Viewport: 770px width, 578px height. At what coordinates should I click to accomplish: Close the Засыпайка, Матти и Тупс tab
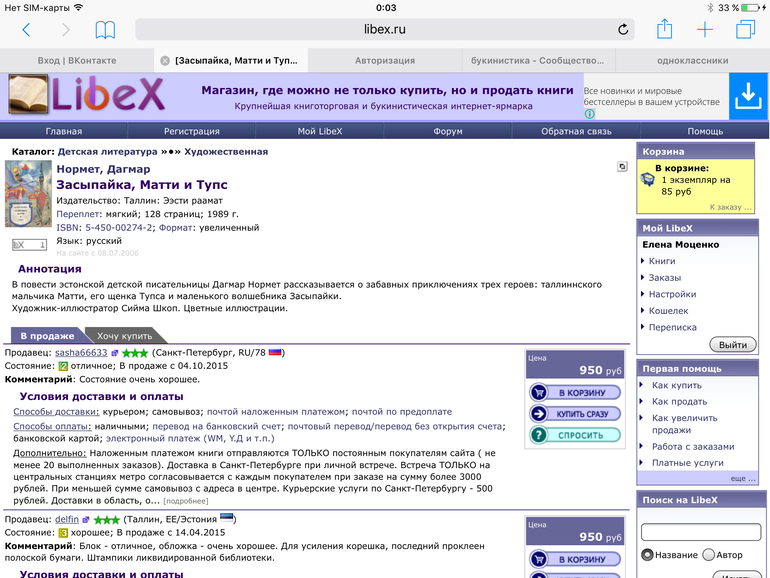(165, 60)
